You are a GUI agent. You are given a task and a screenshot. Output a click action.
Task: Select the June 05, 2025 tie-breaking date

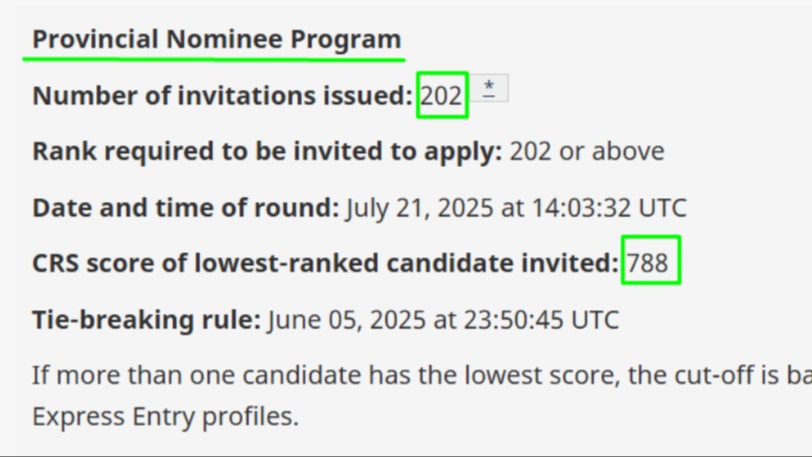(346, 320)
